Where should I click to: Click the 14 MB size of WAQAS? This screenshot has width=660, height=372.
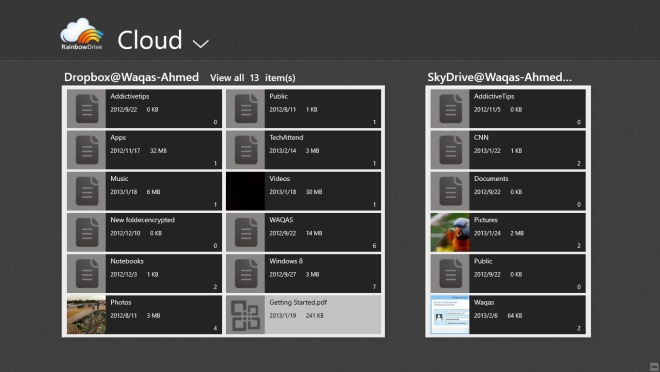click(x=314, y=233)
